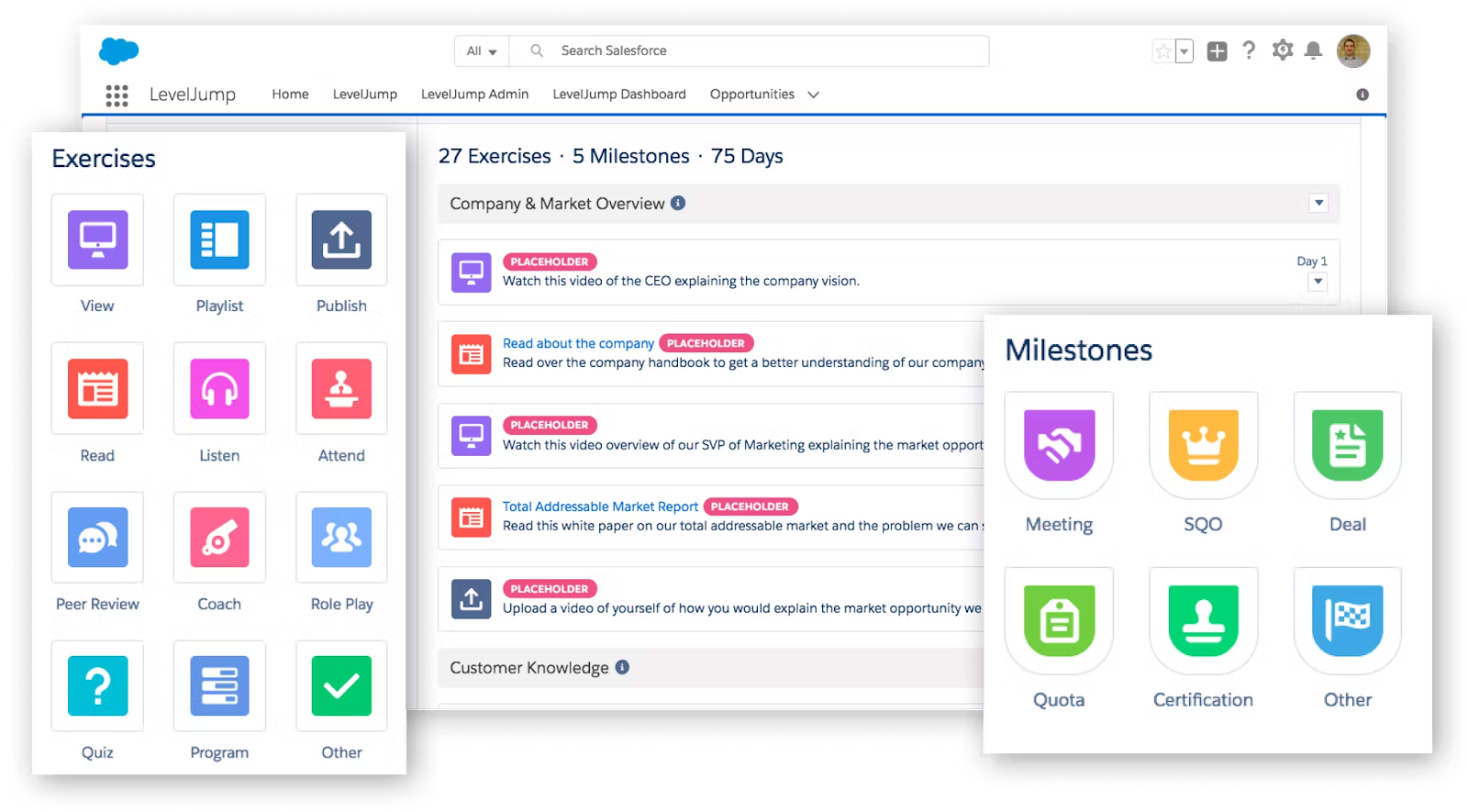Click the Search Salesforce field
This screenshot has height=812, width=1468.
pos(749,51)
